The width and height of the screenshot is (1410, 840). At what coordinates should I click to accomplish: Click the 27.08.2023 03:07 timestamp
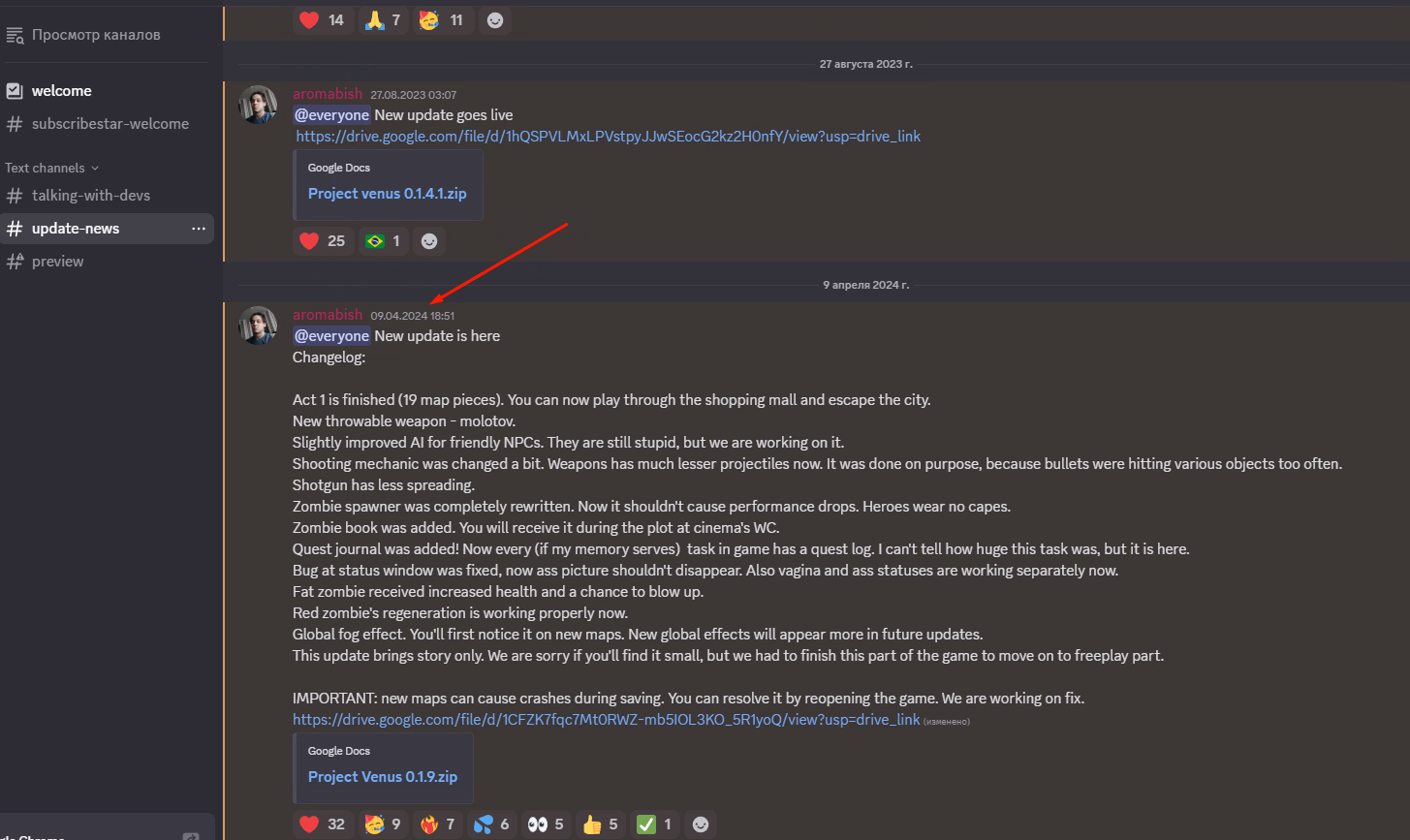[x=413, y=95]
